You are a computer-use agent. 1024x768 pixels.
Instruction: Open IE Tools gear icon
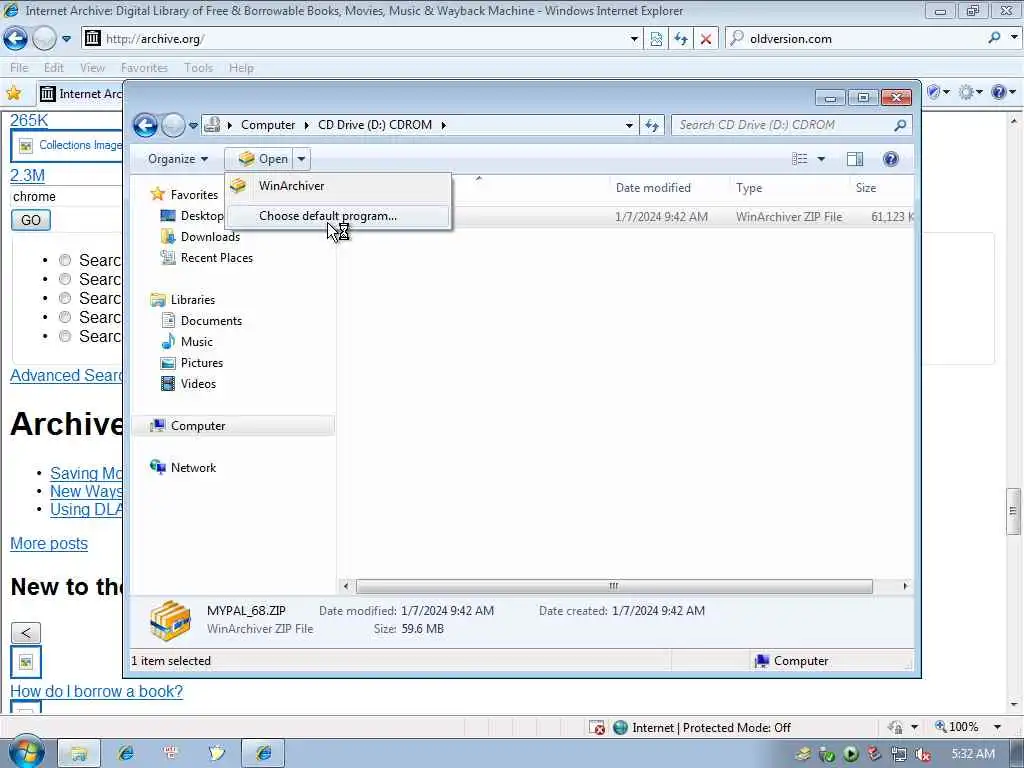pyautogui.click(x=966, y=93)
